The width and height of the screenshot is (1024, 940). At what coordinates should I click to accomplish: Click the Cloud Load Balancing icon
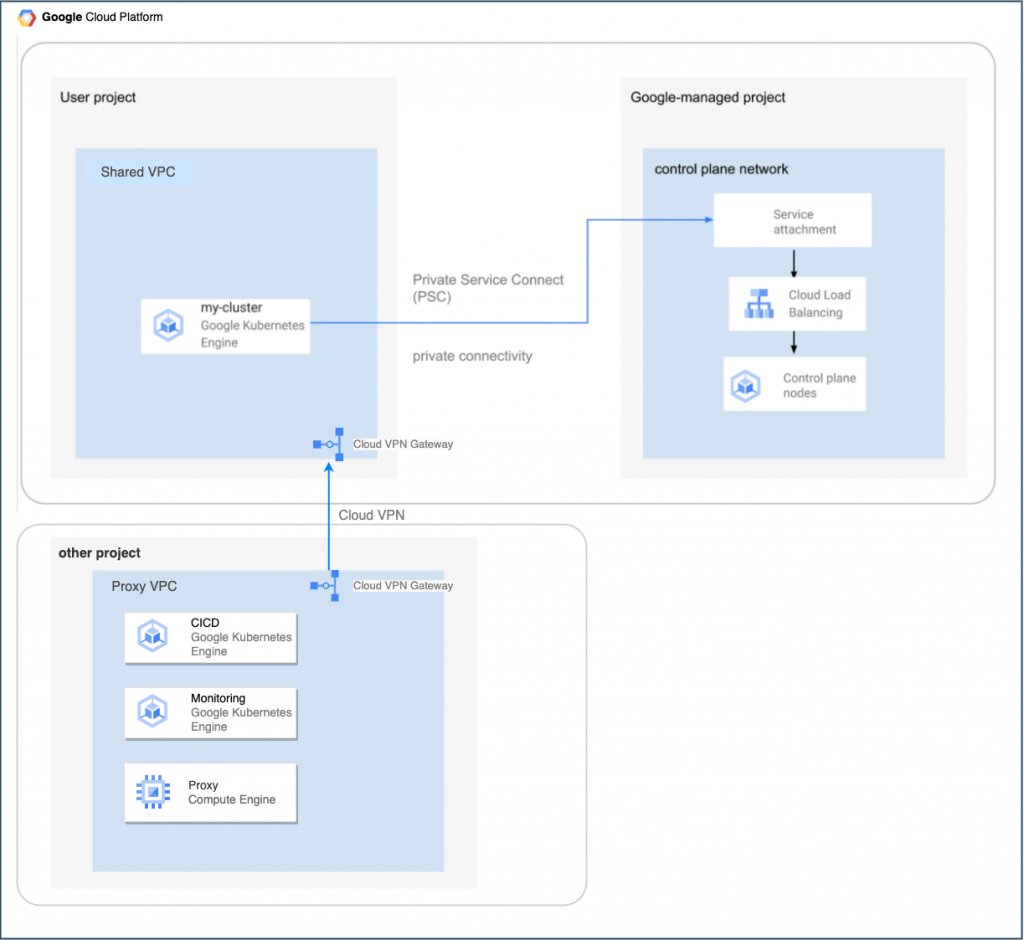(759, 304)
